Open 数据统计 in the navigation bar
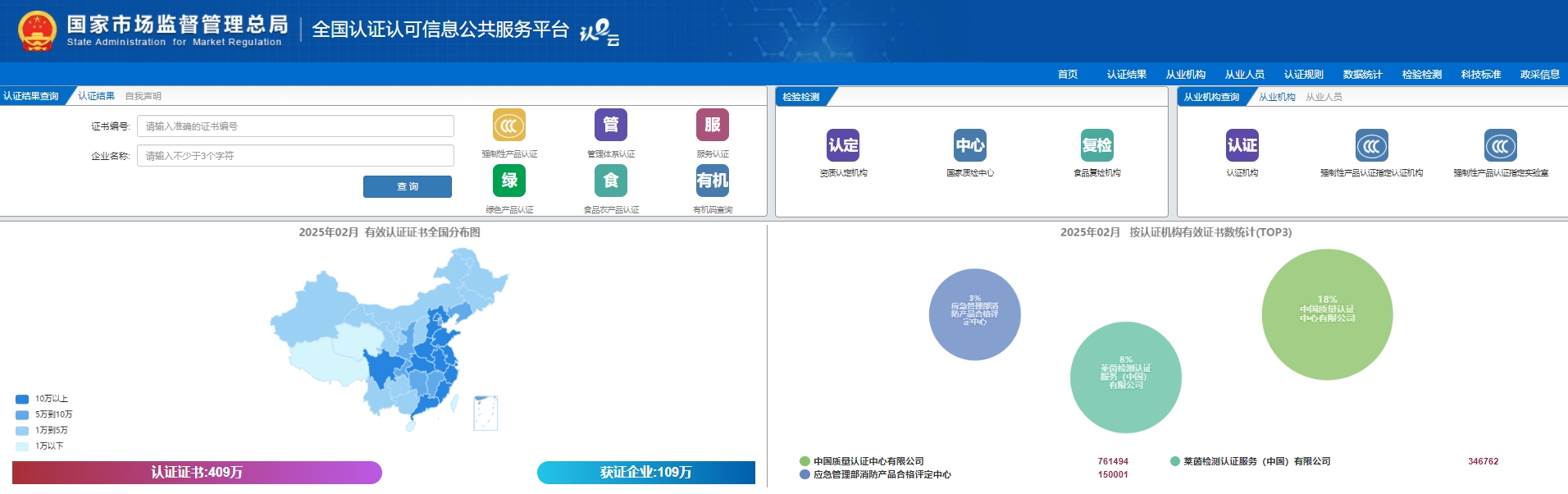 point(1362,75)
